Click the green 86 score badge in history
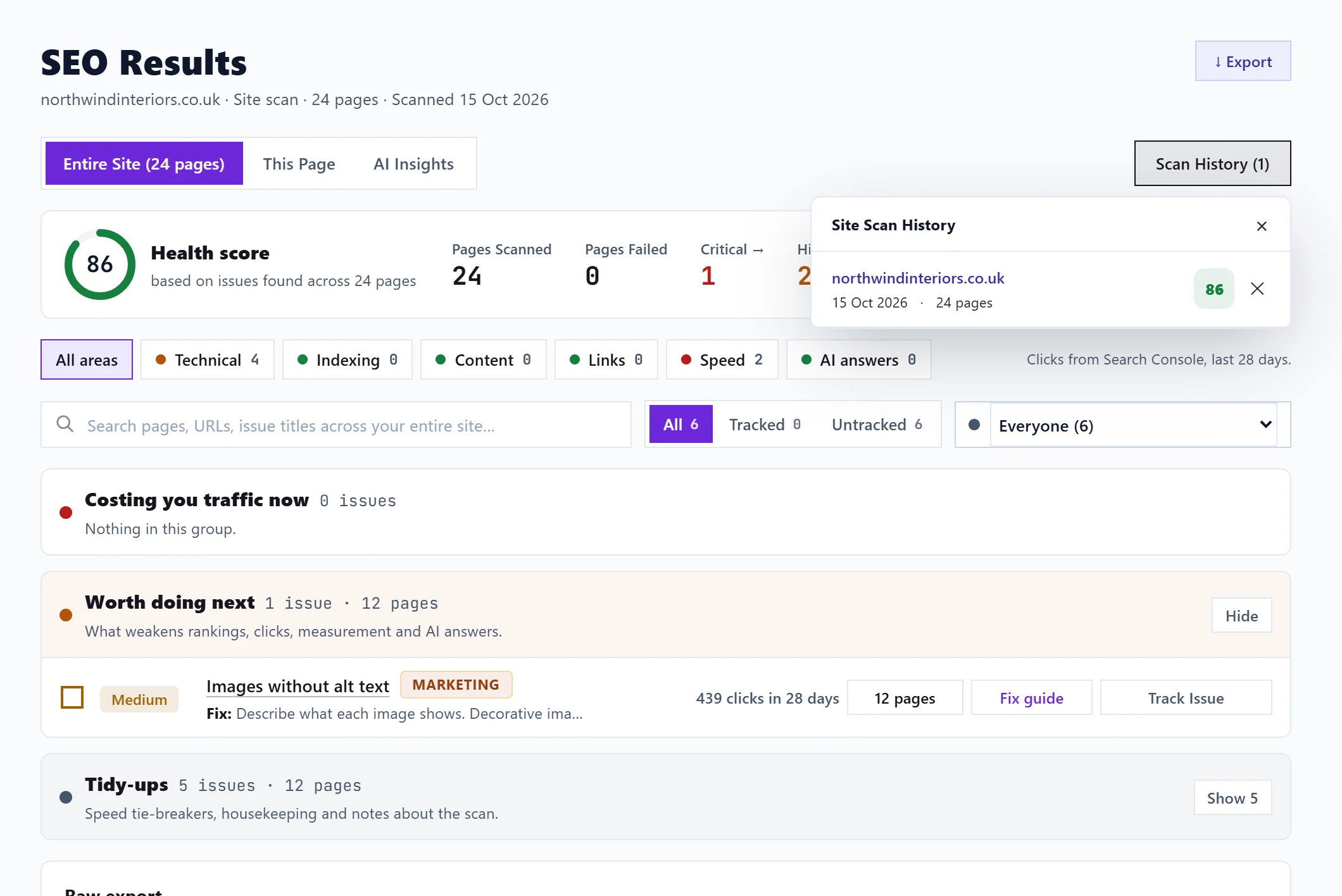This screenshot has height=896, width=1342. [1213, 289]
